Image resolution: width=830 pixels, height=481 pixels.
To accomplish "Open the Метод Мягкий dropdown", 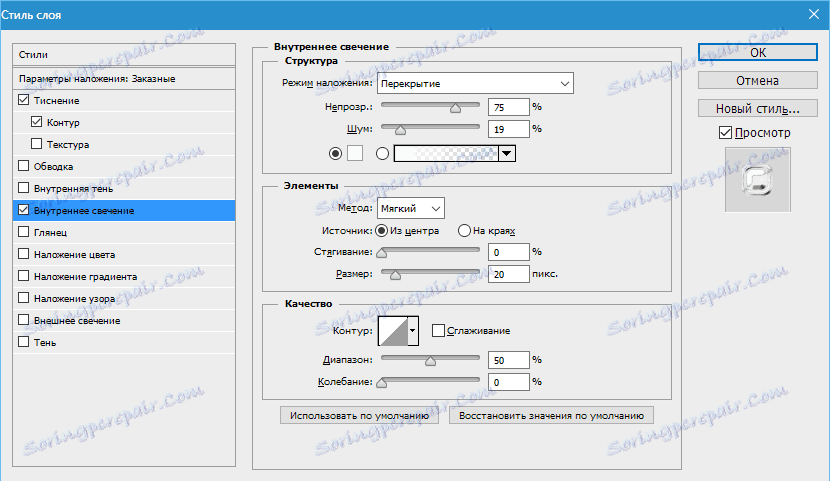I will [x=411, y=208].
